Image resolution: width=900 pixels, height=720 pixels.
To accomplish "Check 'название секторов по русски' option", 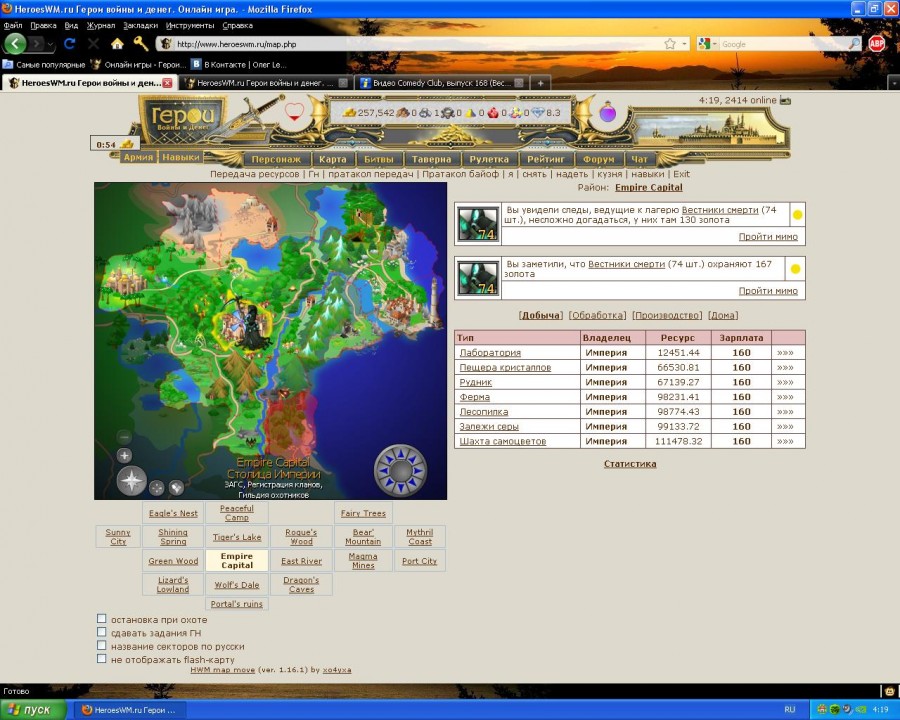I will (x=102, y=645).
